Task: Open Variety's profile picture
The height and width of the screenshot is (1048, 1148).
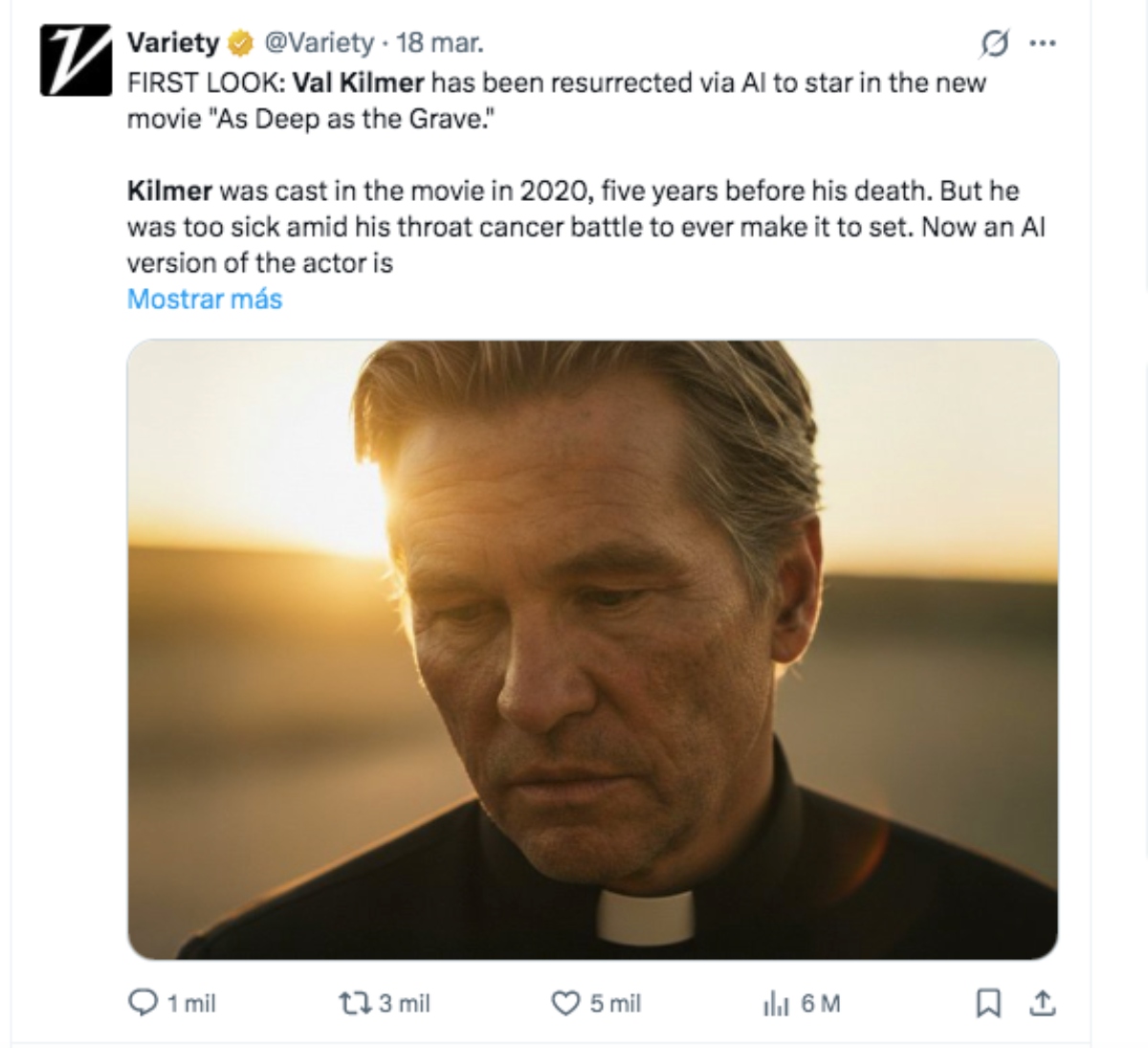Action: pyautogui.click(x=74, y=58)
